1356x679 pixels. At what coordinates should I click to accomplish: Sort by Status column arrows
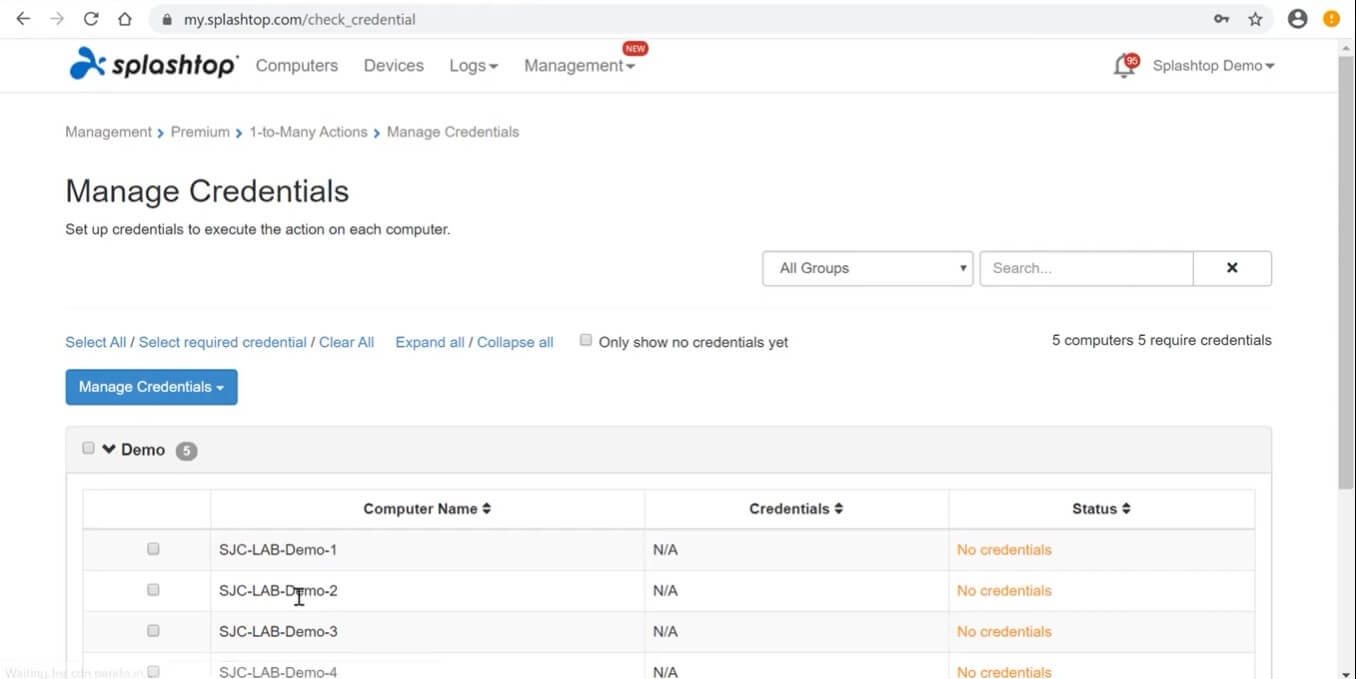pyautogui.click(x=1125, y=508)
